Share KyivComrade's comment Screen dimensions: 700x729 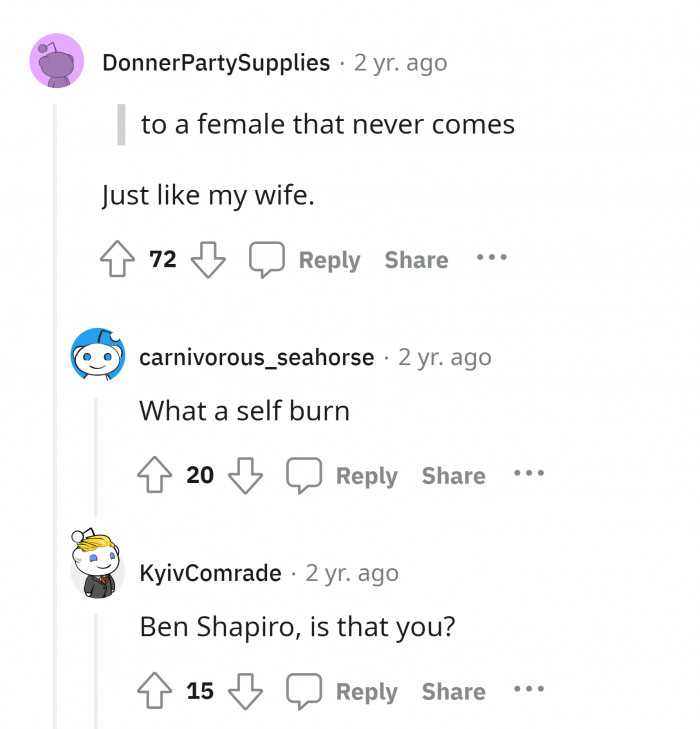[x=453, y=692]
